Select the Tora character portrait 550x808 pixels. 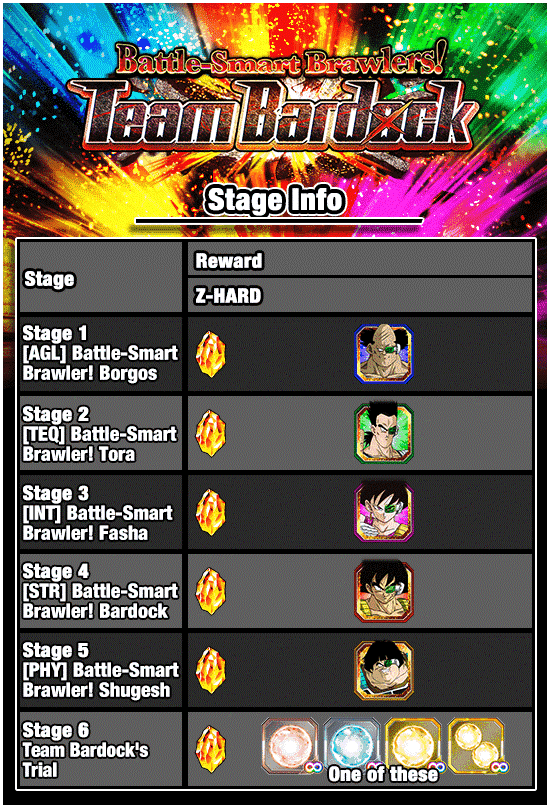tap(384, 433)
